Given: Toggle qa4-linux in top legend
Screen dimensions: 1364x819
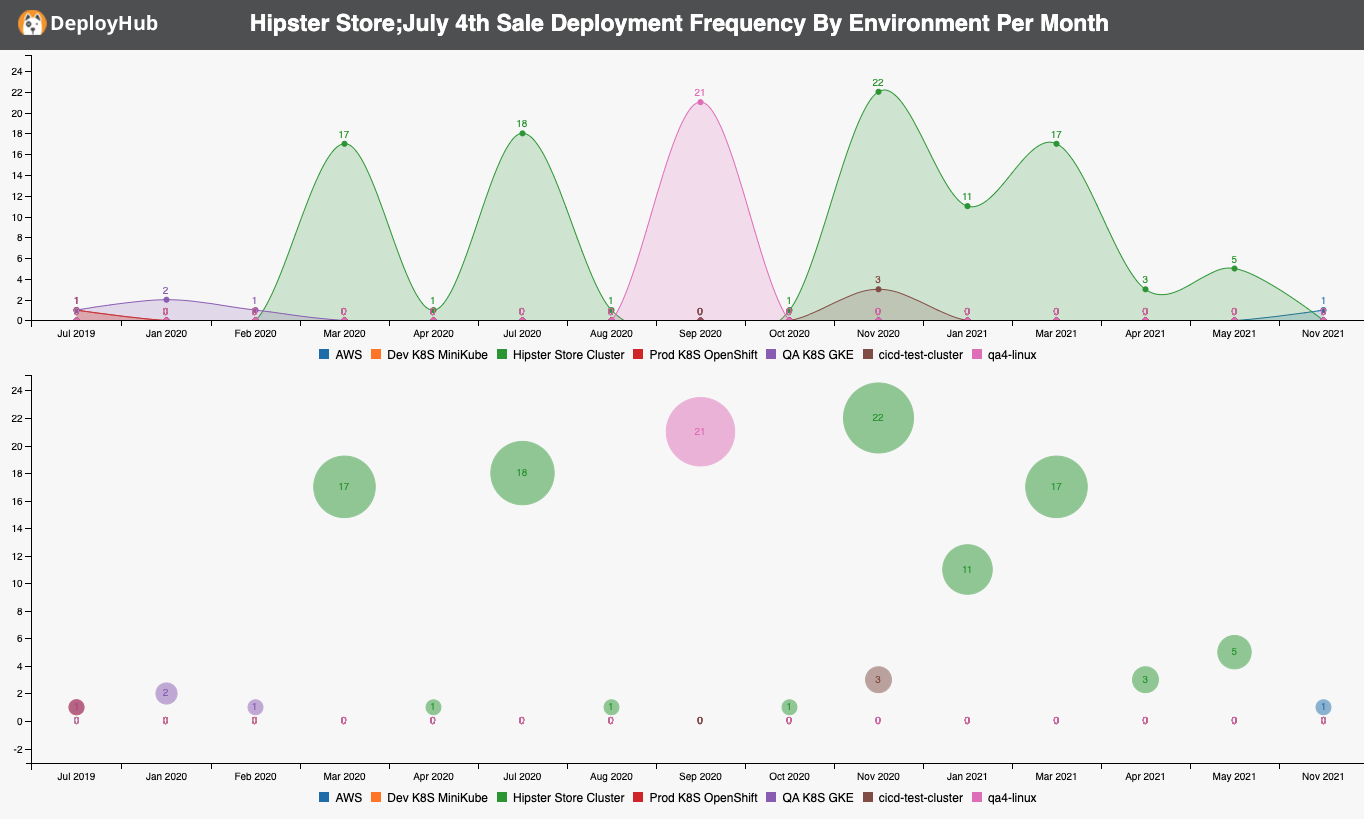Looking at the screenshot, I should pyautogui.click(x=1004, y=355).
